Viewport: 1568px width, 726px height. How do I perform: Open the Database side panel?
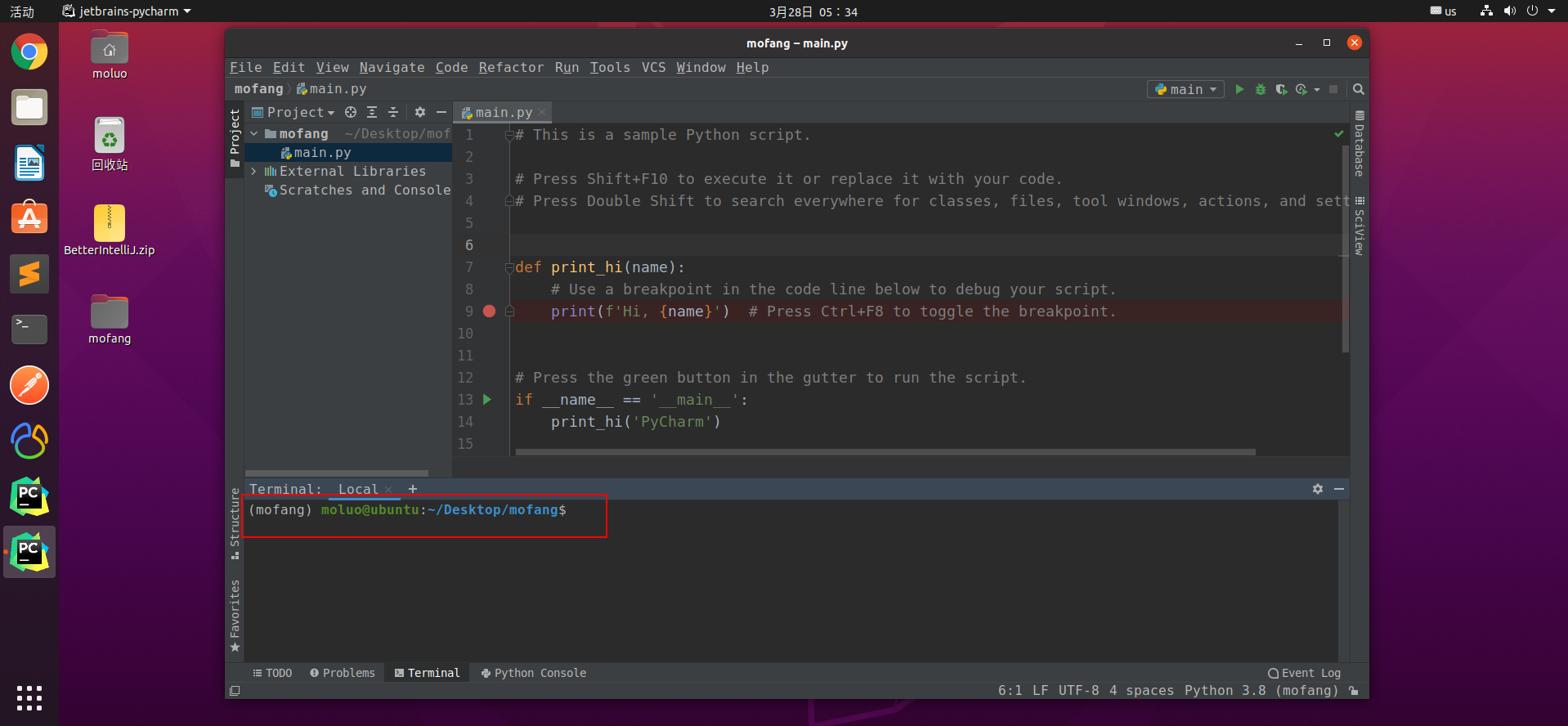(1359, 144)
